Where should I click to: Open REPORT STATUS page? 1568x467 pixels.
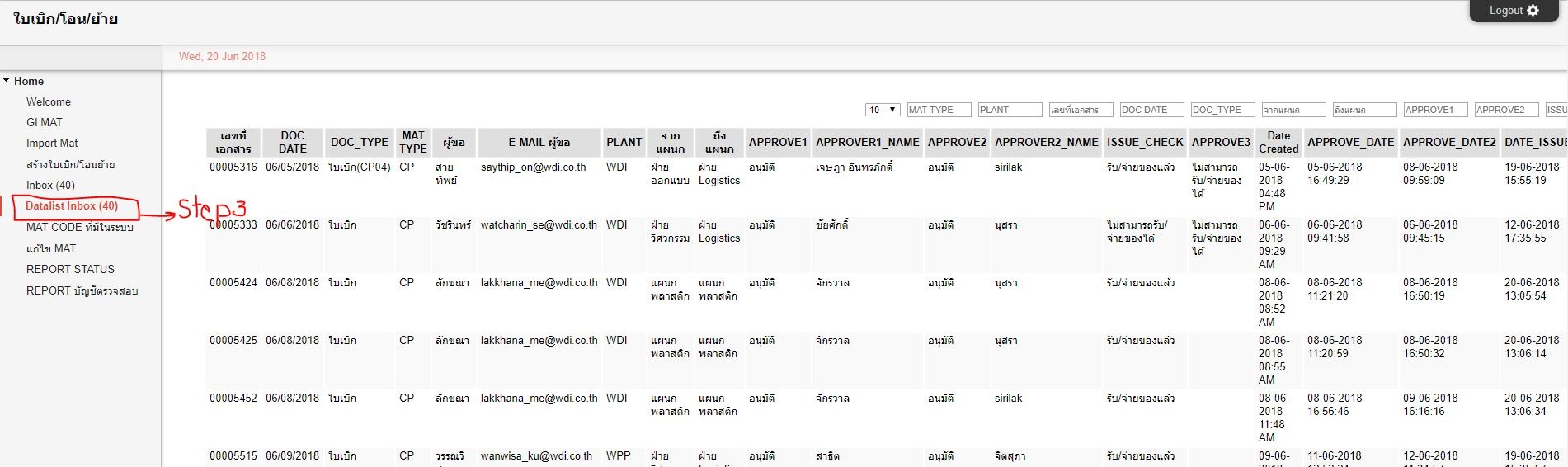[x=70, y=269]
